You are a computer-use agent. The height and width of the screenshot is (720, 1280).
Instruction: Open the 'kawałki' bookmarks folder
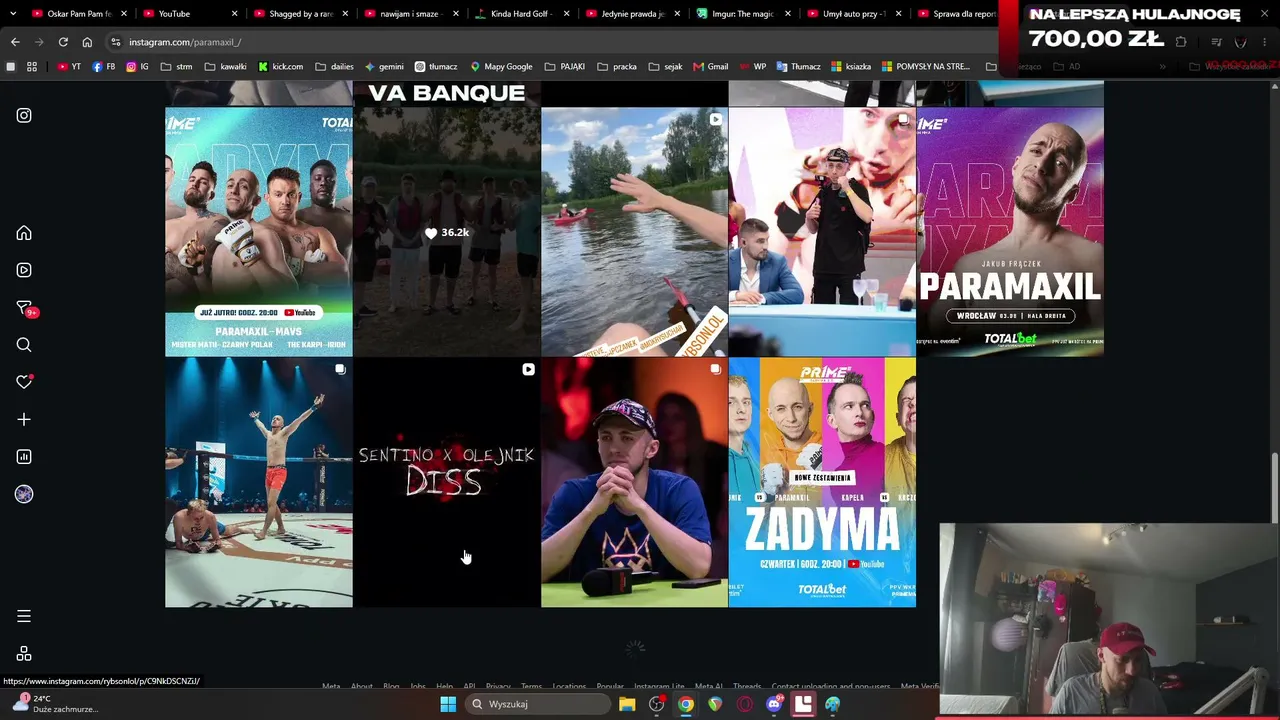click(x=225, y=67)
